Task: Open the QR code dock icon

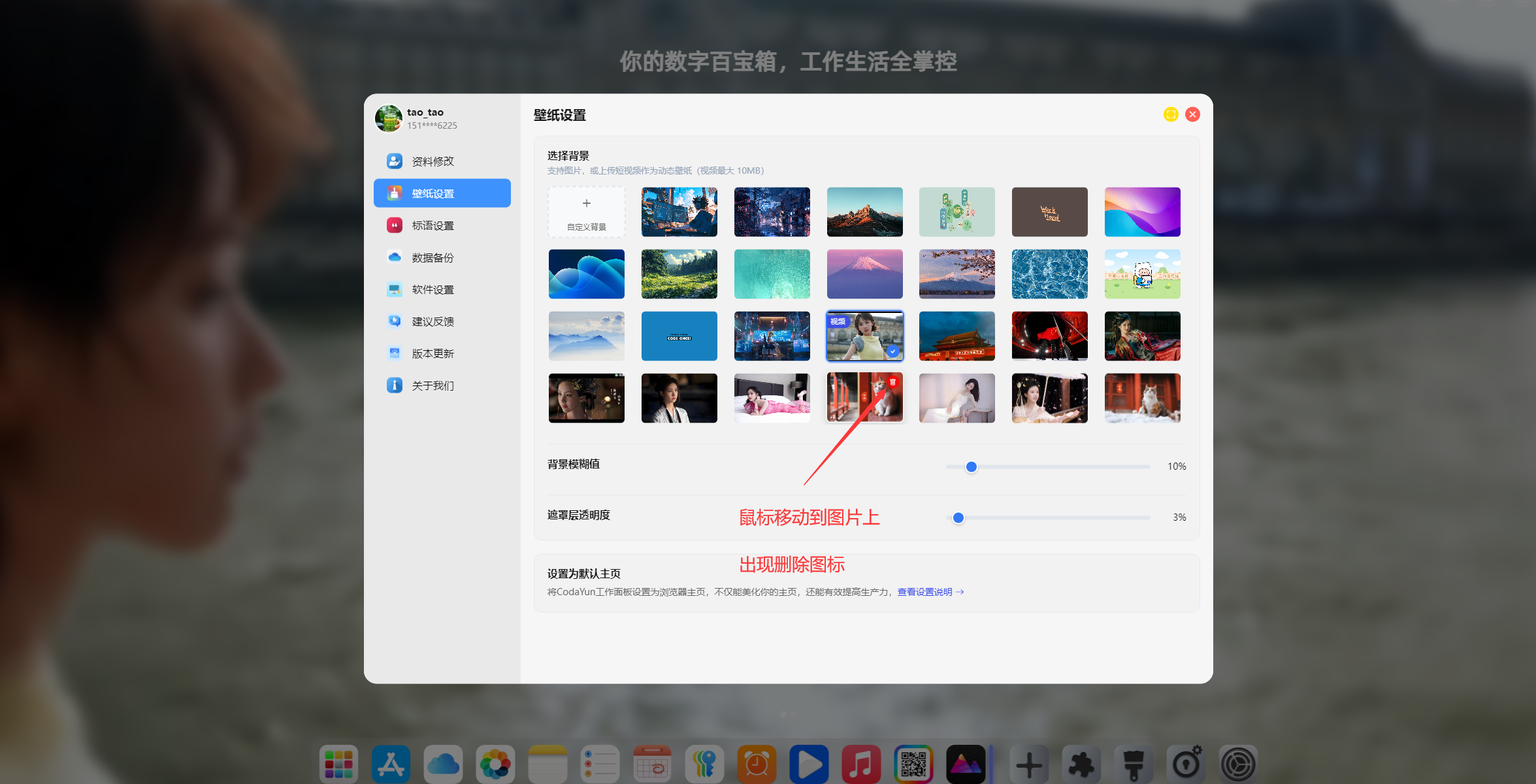Action: tap(913, 764)
